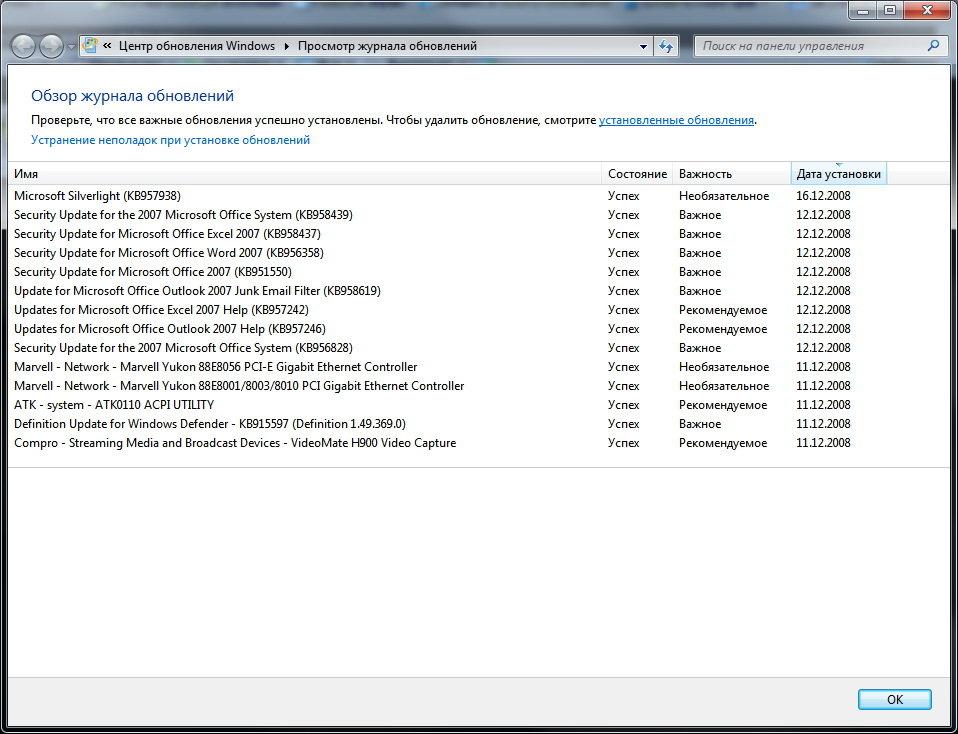Select Security Update Office Excel 2007 KB958437
This screenshot has height=734, width=958.
pos(479,234)
